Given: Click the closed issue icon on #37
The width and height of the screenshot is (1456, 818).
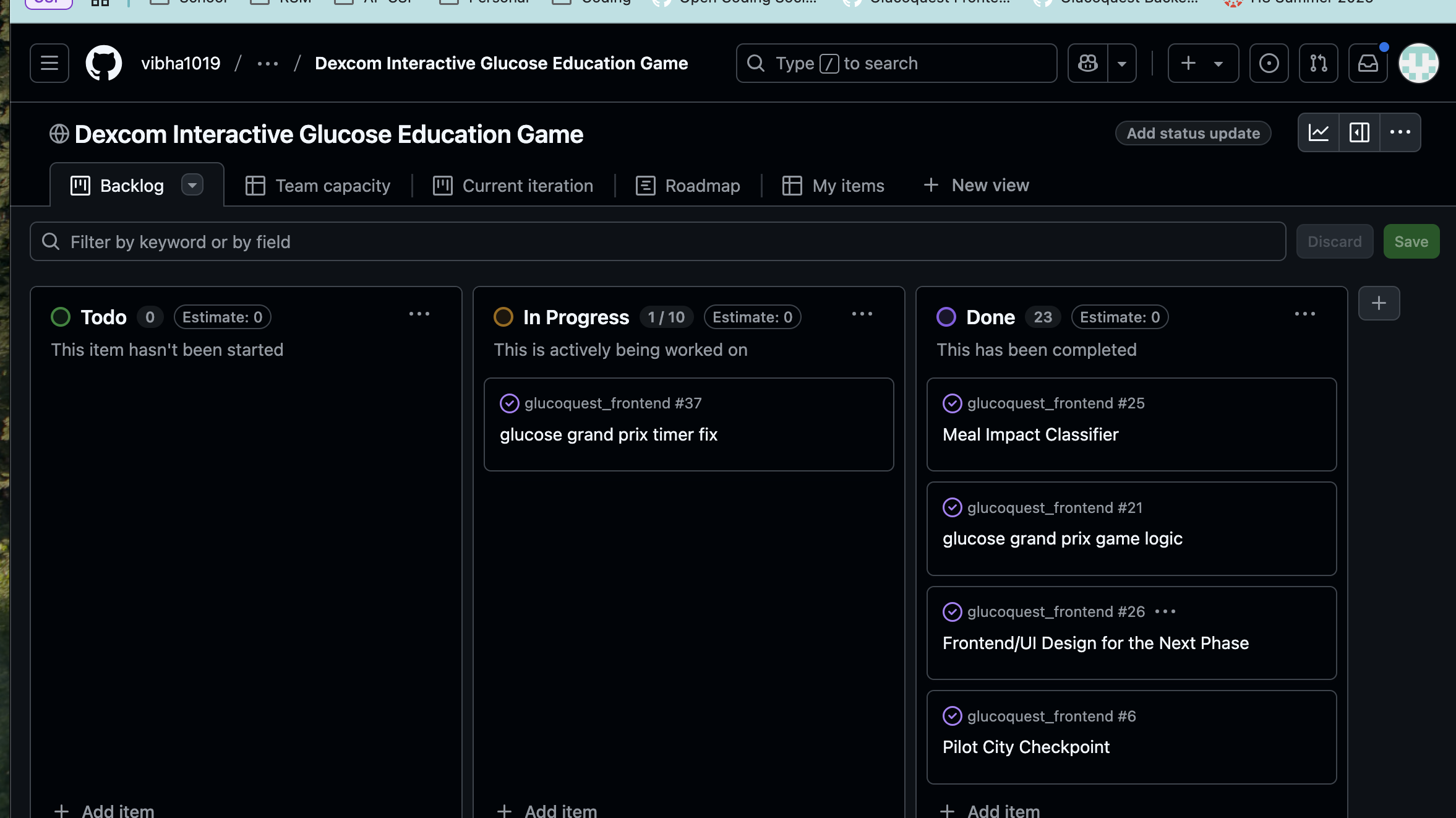Looking at the screenshot, I should [x=509, y=403].
